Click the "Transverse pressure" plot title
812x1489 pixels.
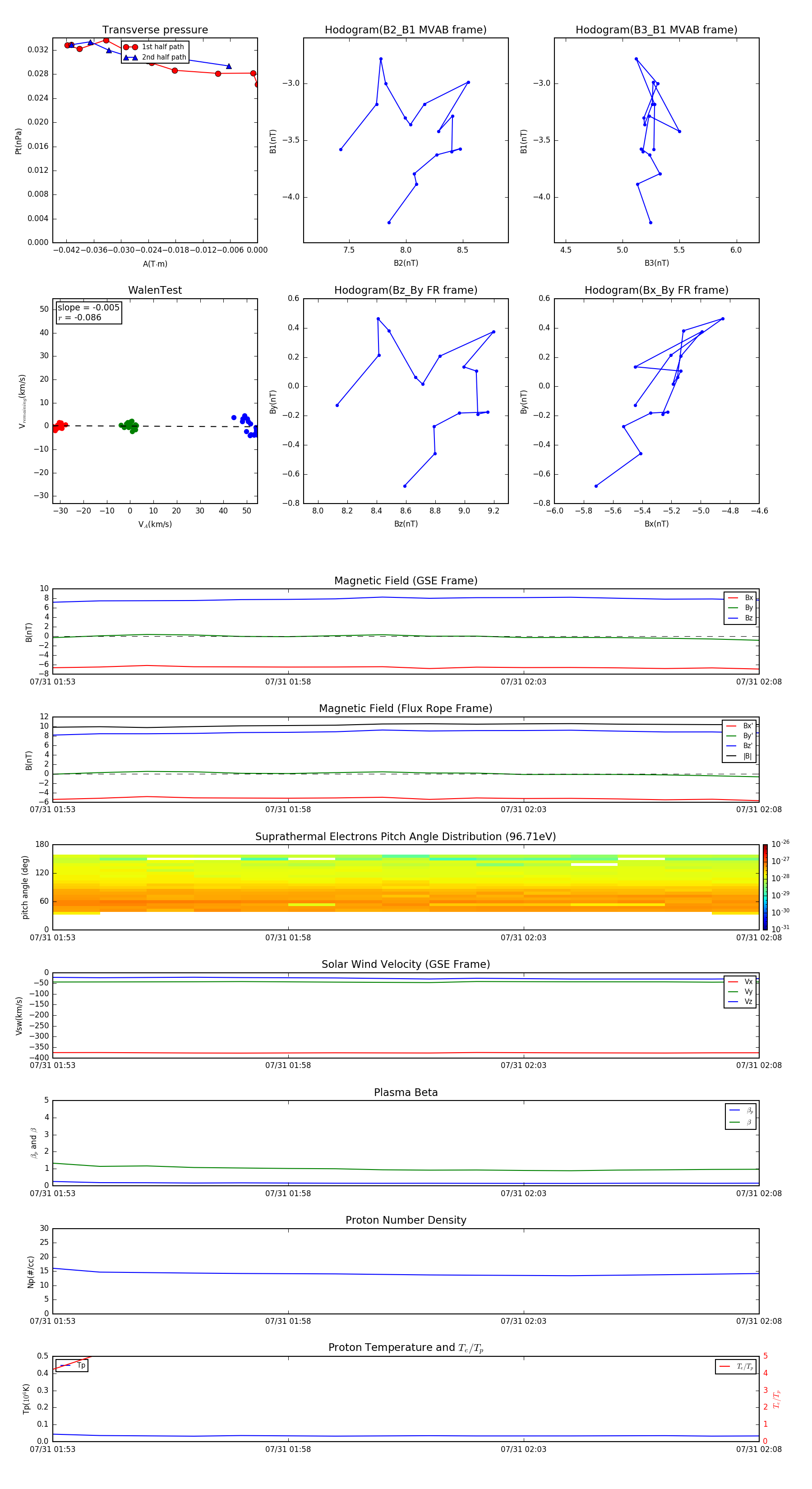[155, 29]
